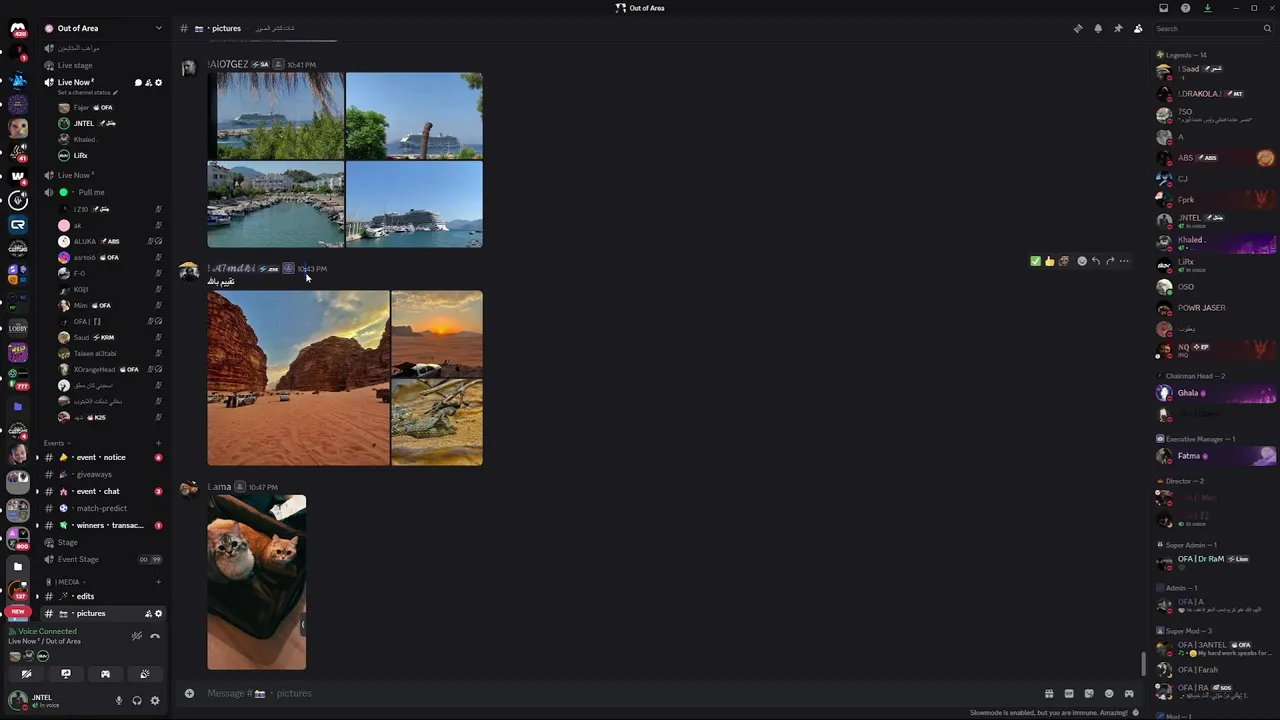Image resolution: width=1280 pixels, height=720 pixels.
Task: Open Discord direct messages home icon
Action: [x=18, y=30]
